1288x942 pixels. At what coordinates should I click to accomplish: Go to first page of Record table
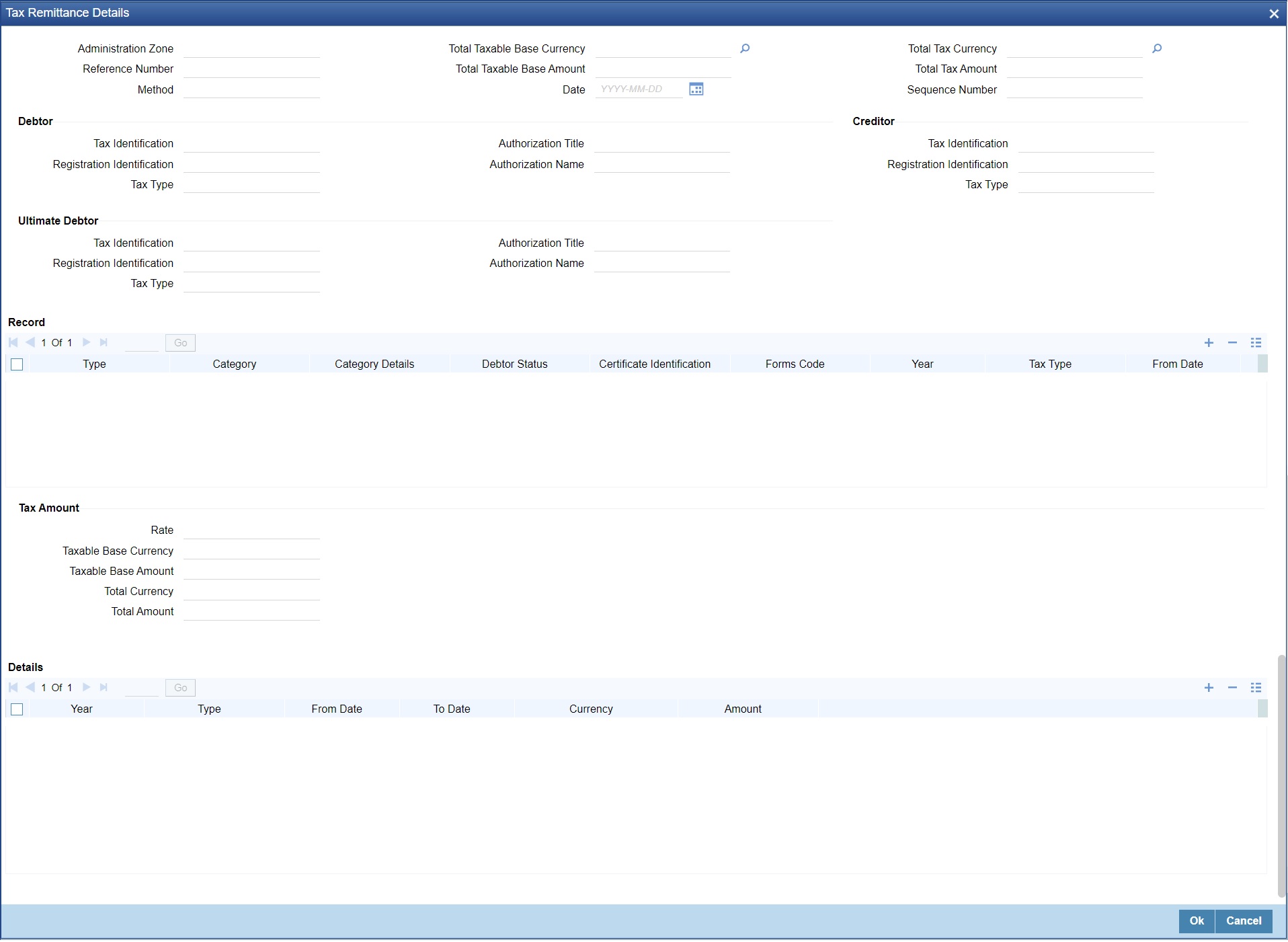click(x=13, y=342)
